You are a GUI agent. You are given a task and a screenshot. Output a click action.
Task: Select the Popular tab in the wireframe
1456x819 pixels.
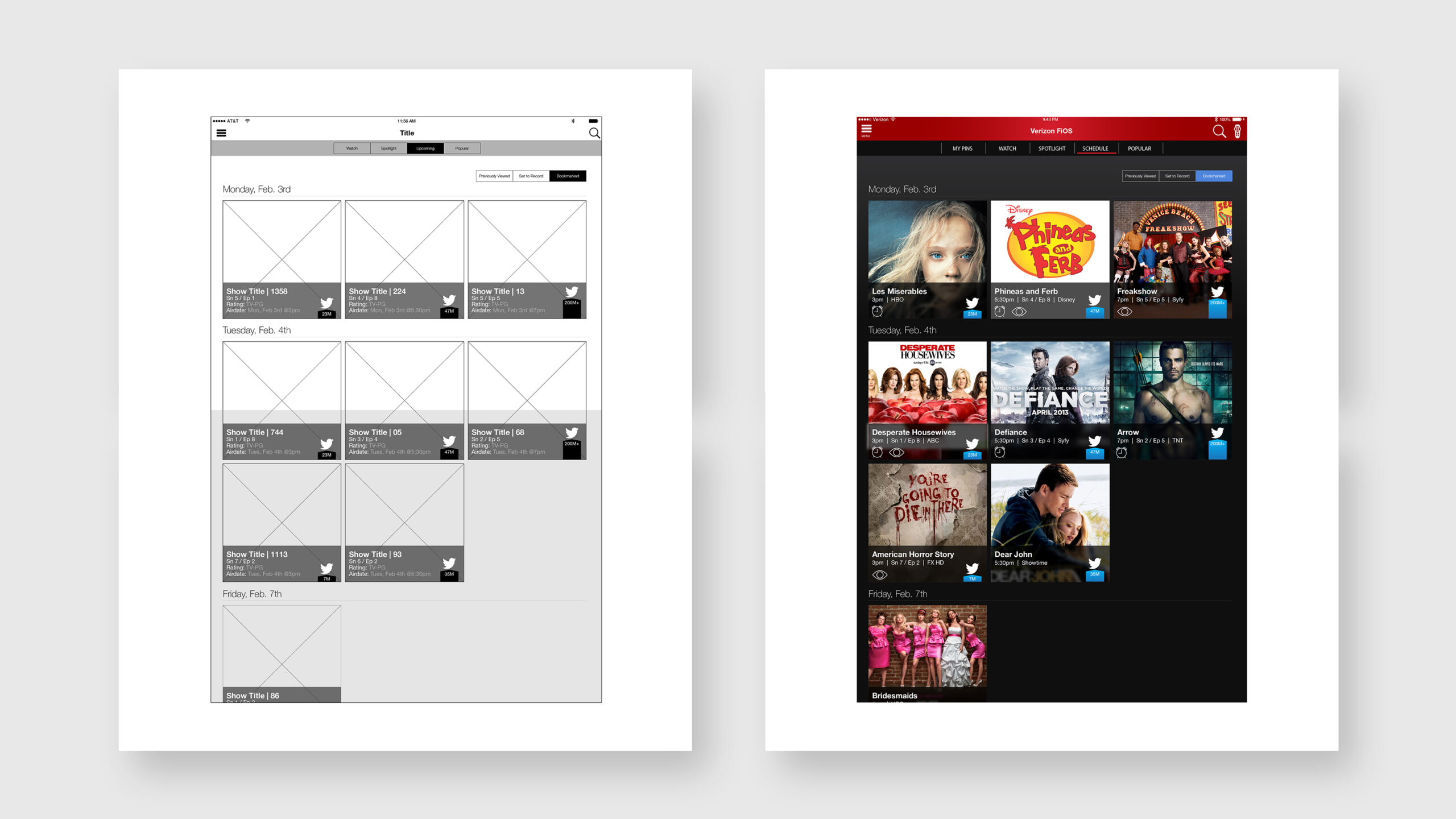tap(462, 148)
